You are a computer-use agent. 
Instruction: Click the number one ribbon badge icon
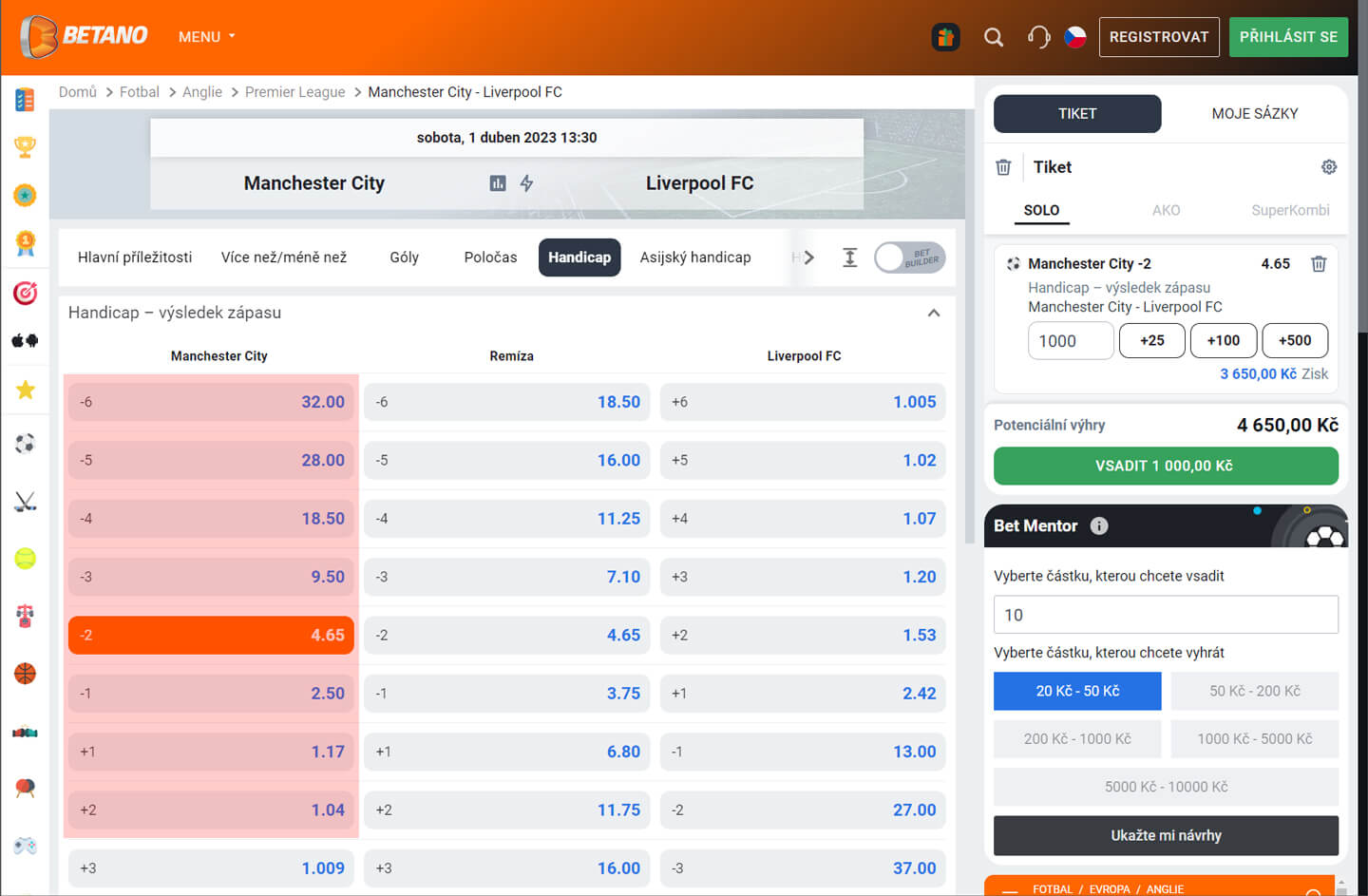point(25,243)
